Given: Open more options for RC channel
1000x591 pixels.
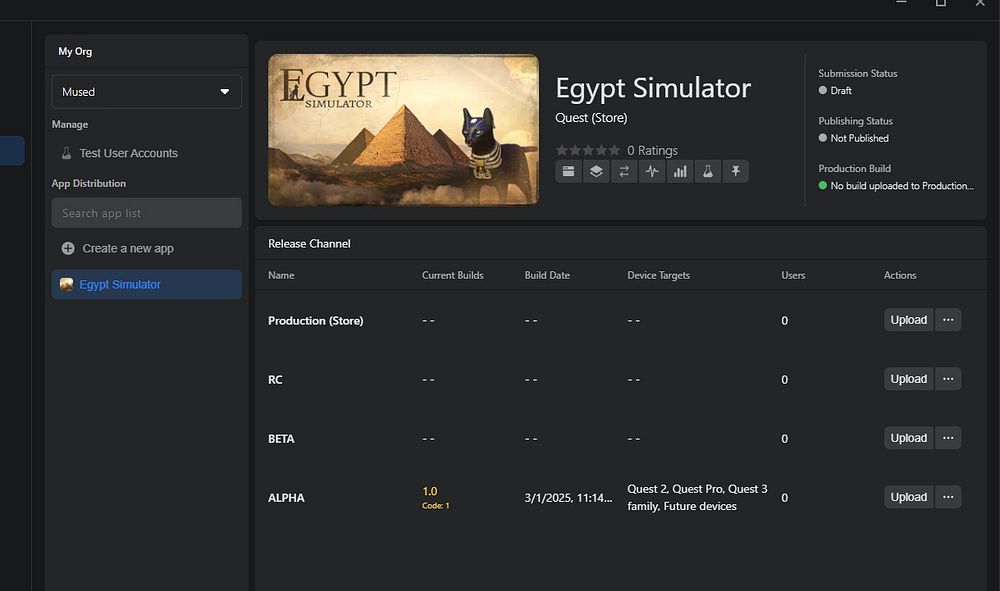Looking at the screenshot, I should point(948,379).
